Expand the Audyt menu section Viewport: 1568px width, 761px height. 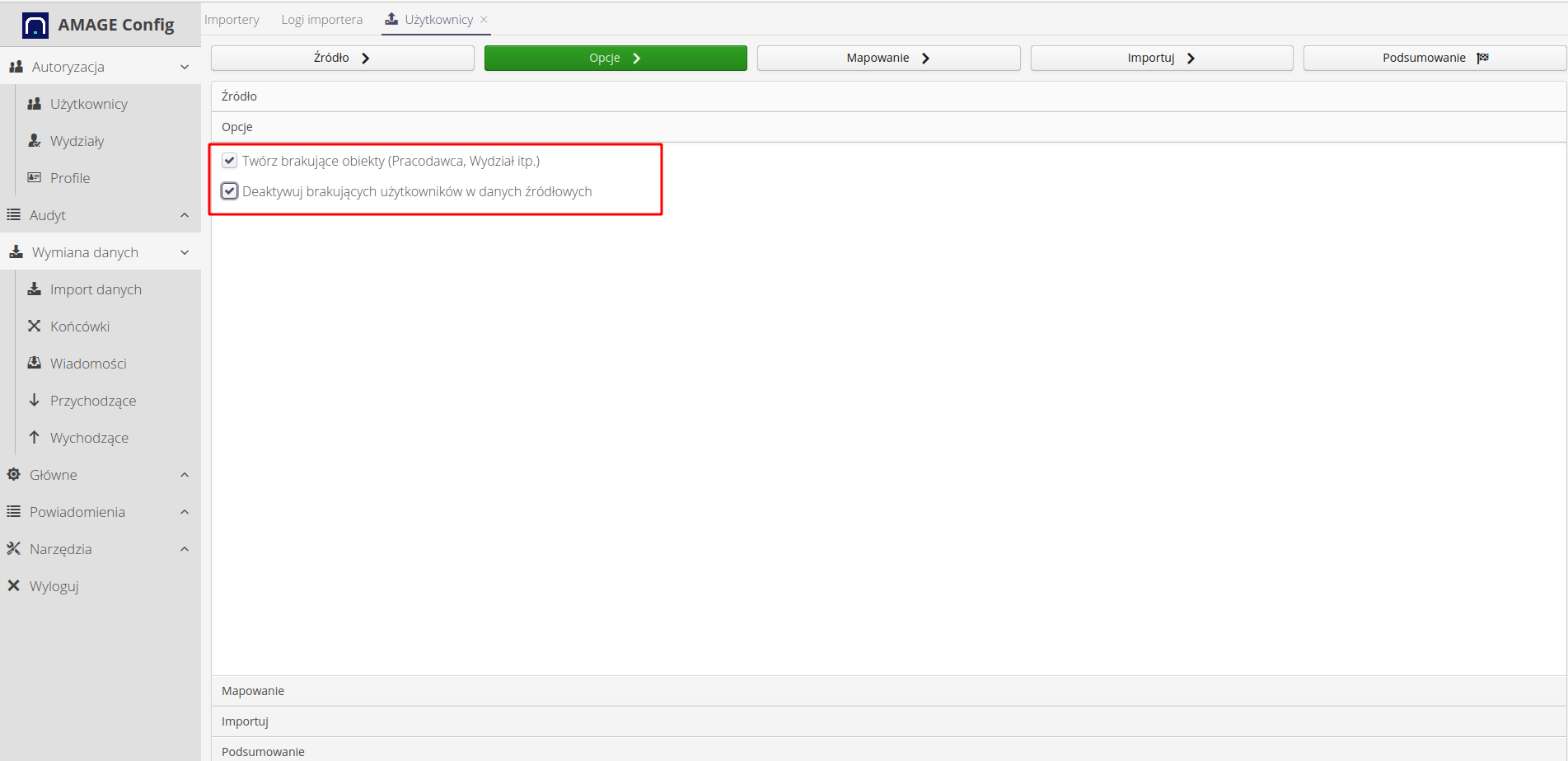(185, 215)
